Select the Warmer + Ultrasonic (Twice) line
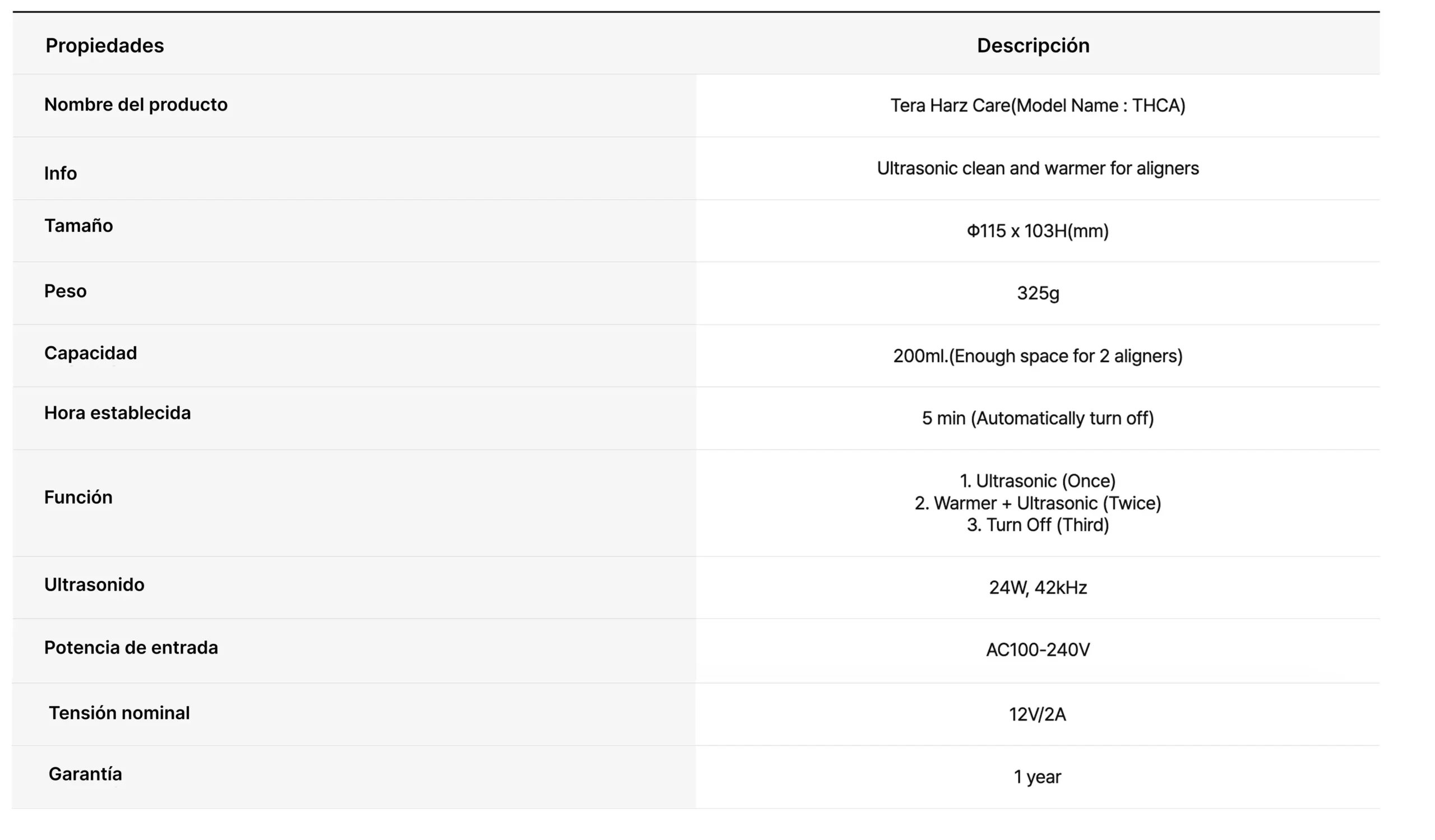Image resolution: width=1435 pixels, height=840 pixels. [1038, 503]
